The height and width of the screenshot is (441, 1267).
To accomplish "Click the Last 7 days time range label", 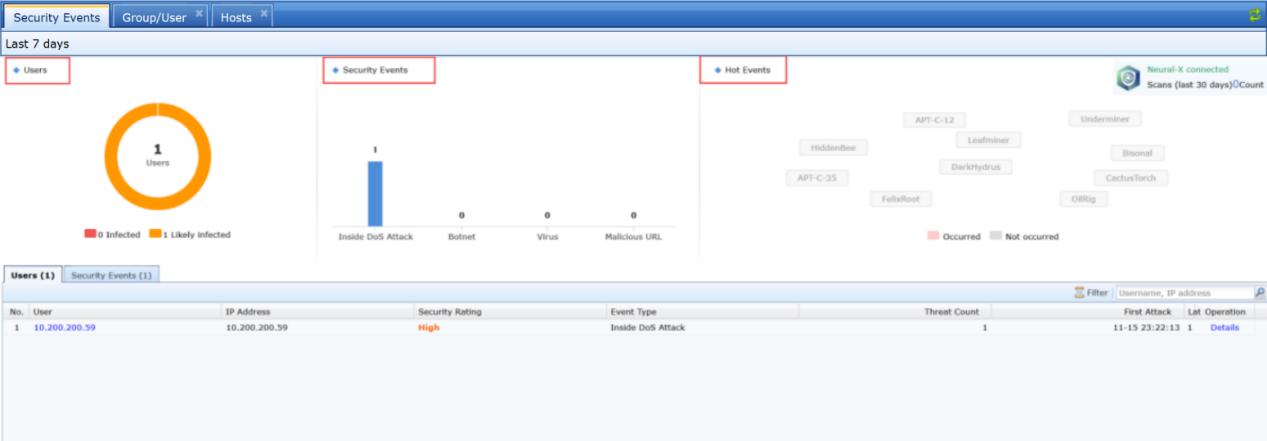I will tap(37, 44).
